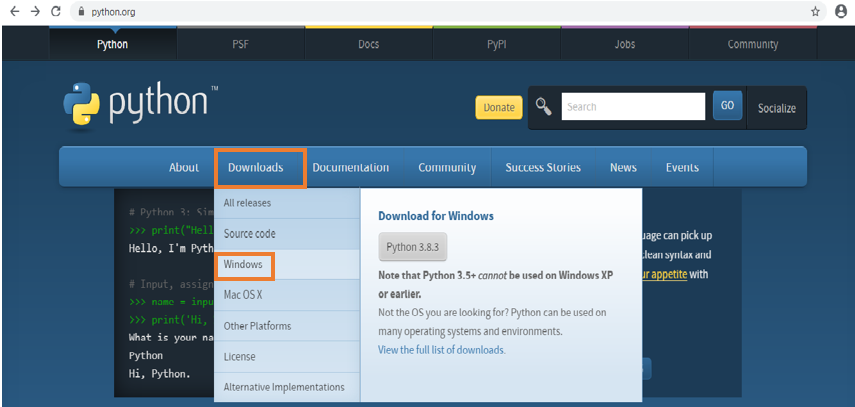
Task: Click 'Hi, Python.' output line in code sample
Action: click(x=160, y=374)
